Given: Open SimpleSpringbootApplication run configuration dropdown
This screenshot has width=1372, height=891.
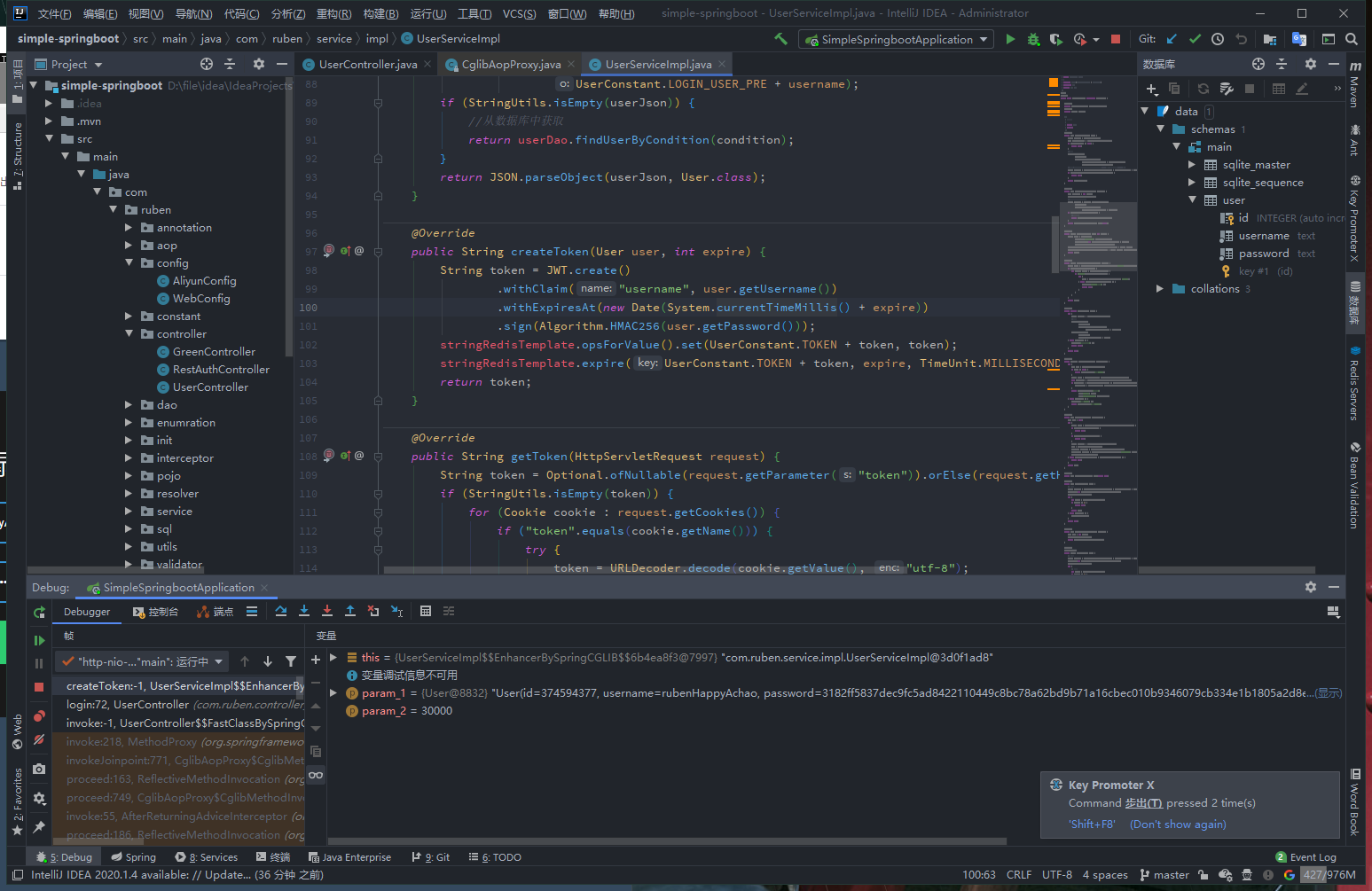Looking at the screenshot, I should tap(896, 39).
